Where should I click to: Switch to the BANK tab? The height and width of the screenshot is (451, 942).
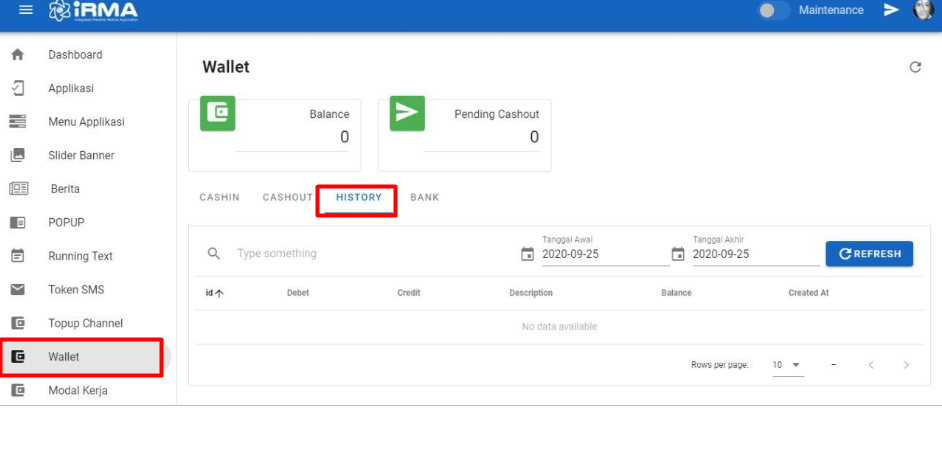pos(424,198)
